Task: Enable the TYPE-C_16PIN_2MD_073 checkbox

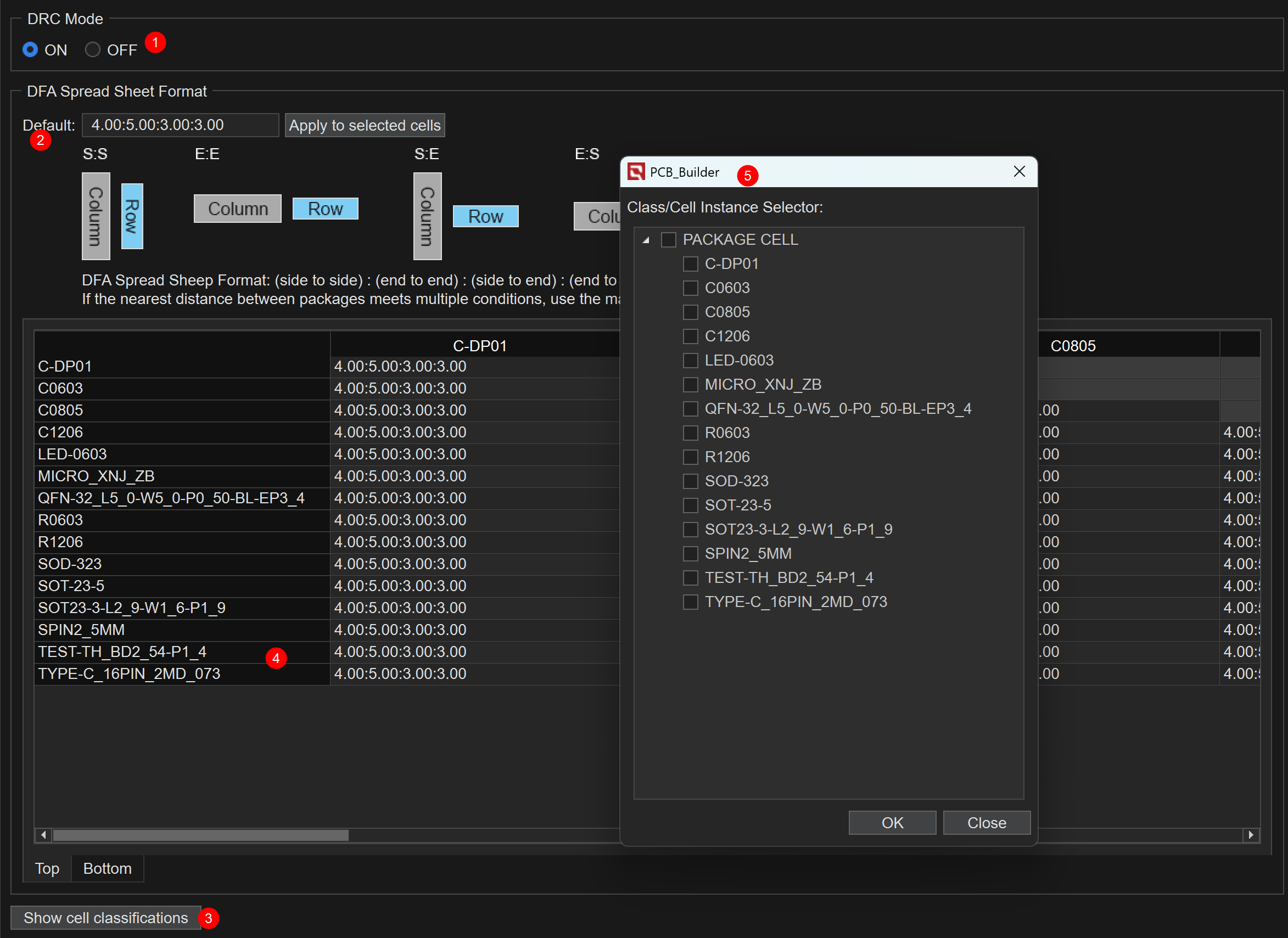Action: coord(690,602)
